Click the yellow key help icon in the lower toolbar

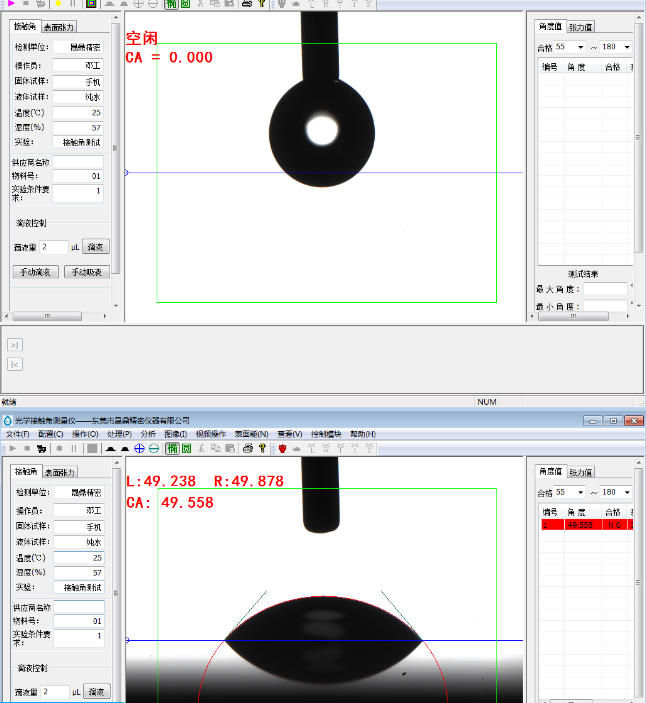coord(263,448)
